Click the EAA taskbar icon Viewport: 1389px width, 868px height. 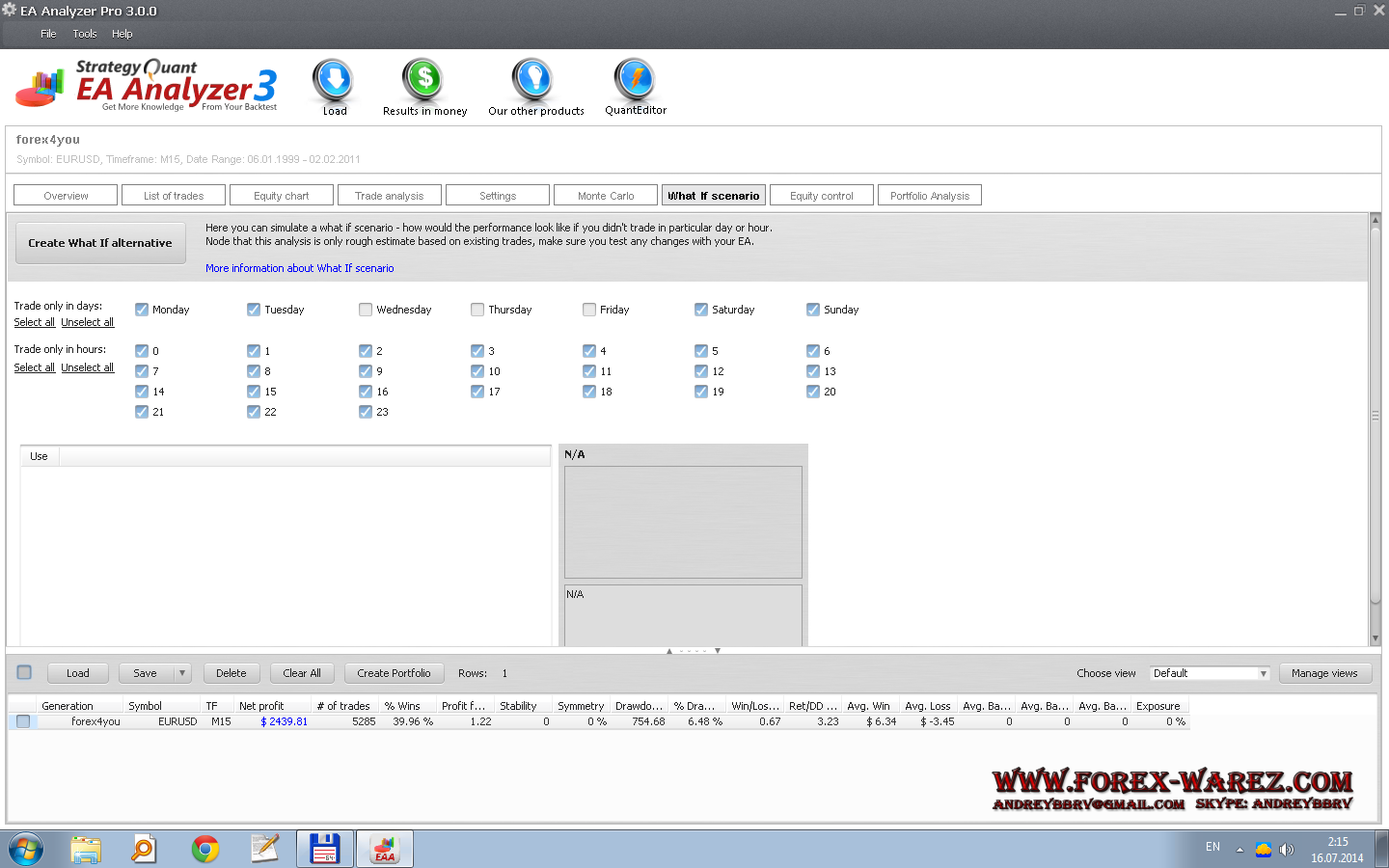coord(385,849)
